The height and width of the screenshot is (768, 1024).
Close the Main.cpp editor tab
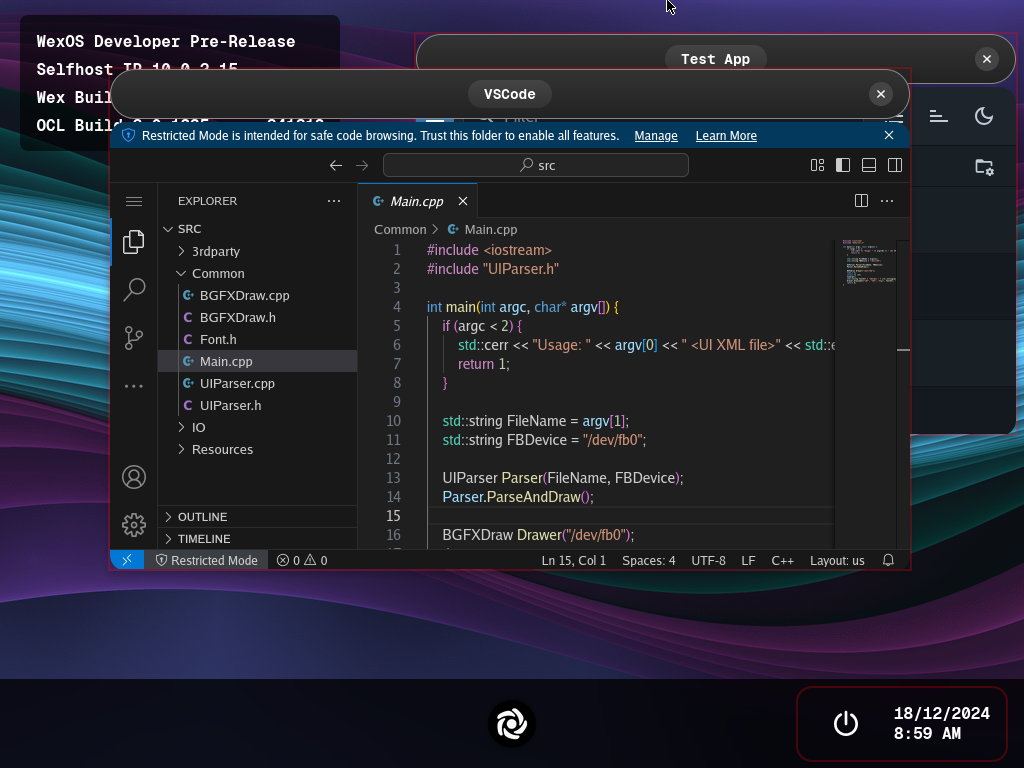click(463, 201)
